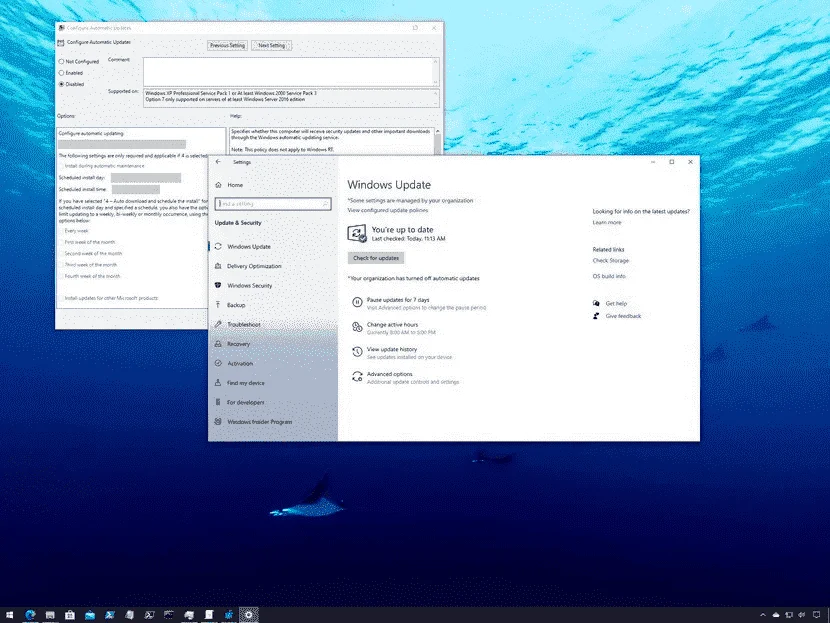Viewport: 830px width, 623px height.
Task: Open Scheduled install time dropdown
Action: click(136, 189)
